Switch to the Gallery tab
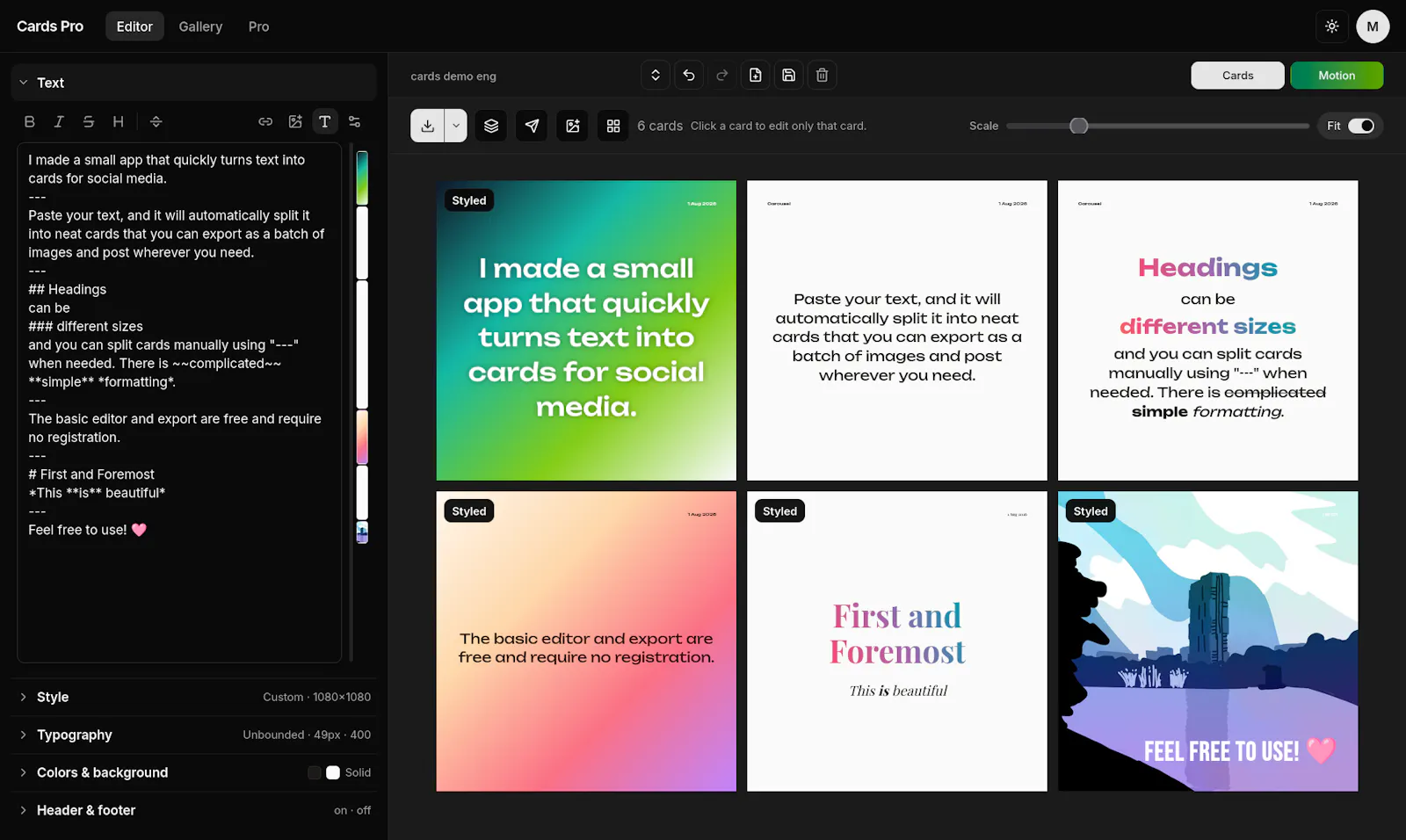The height and width of the screenshot is (840, 1406). point(200,26)
